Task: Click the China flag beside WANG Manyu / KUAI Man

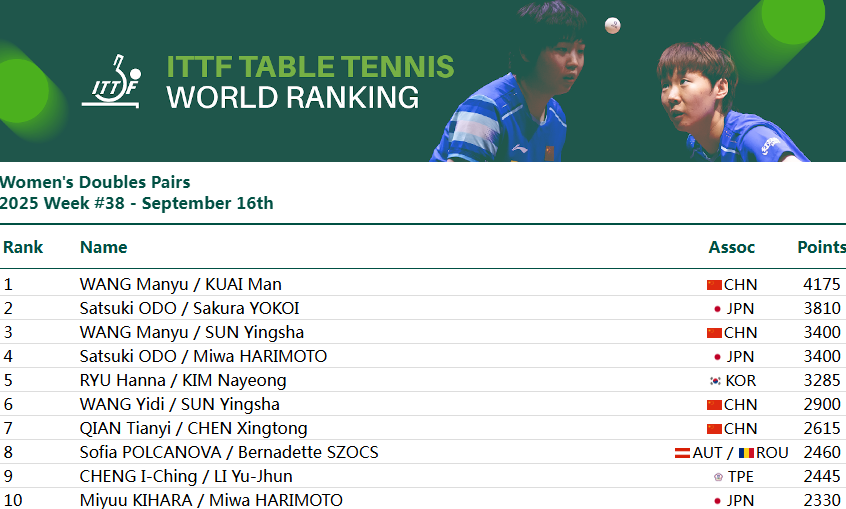Action: pos(714,284)
